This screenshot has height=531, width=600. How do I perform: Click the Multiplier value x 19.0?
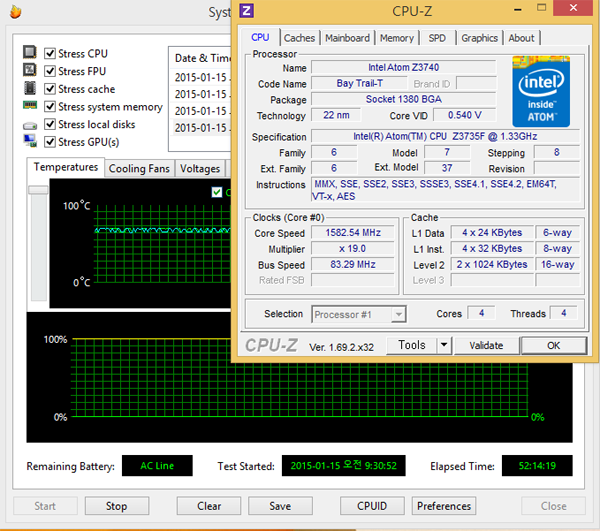(x=352, y=249)
